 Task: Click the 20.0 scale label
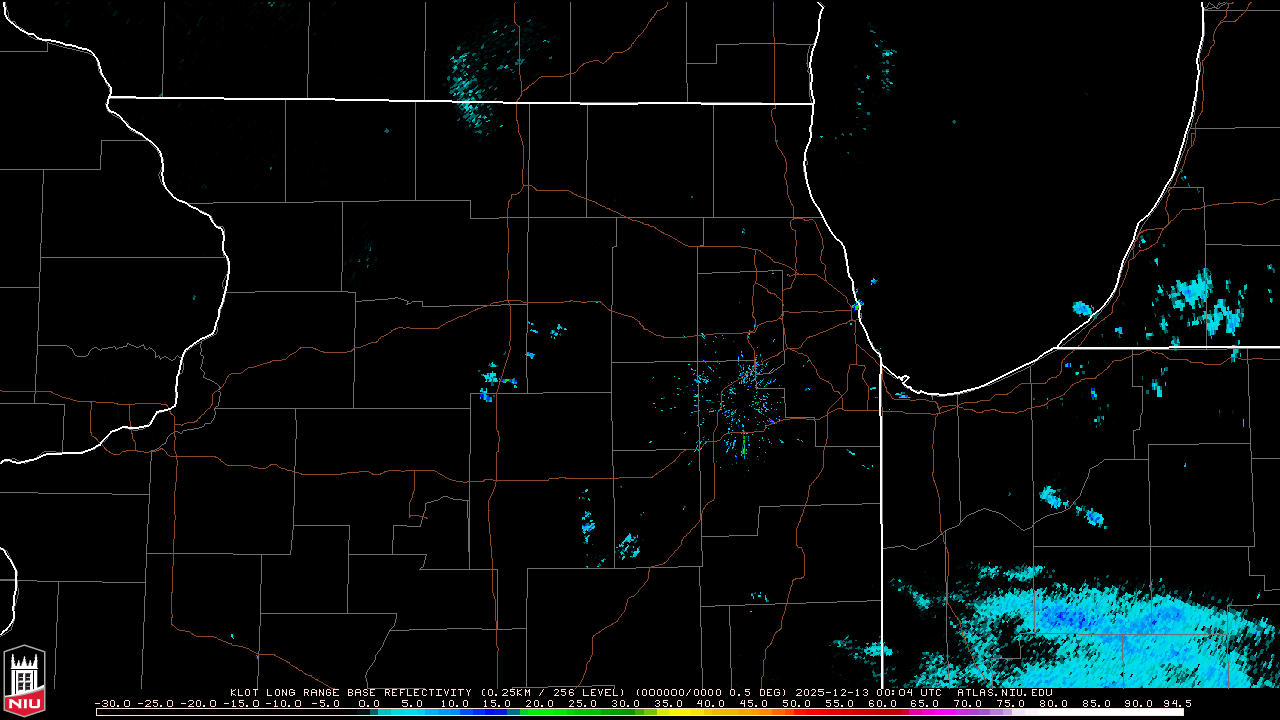540,704
